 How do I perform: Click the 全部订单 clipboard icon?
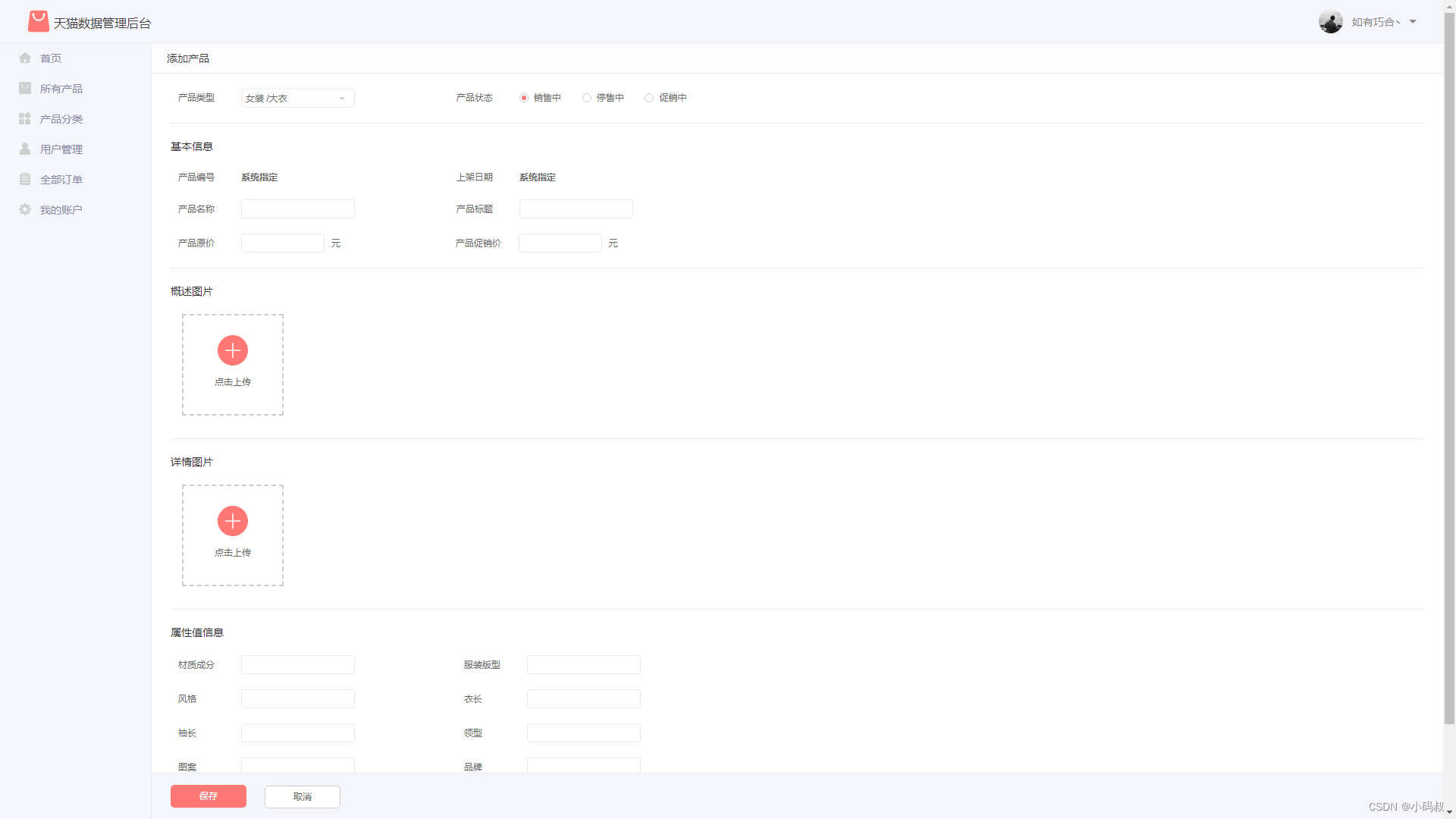(x=25, y=180)
